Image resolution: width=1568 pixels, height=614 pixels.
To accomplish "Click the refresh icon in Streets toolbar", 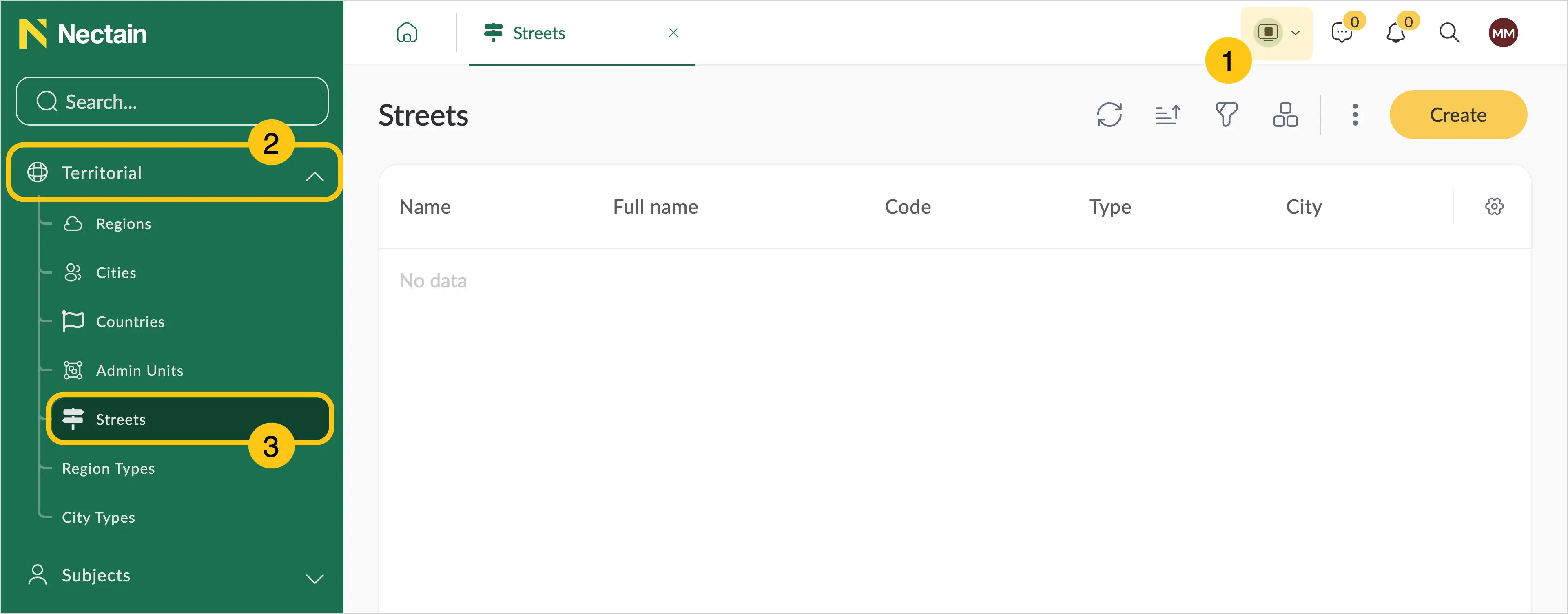I will tap(1109, 115).
